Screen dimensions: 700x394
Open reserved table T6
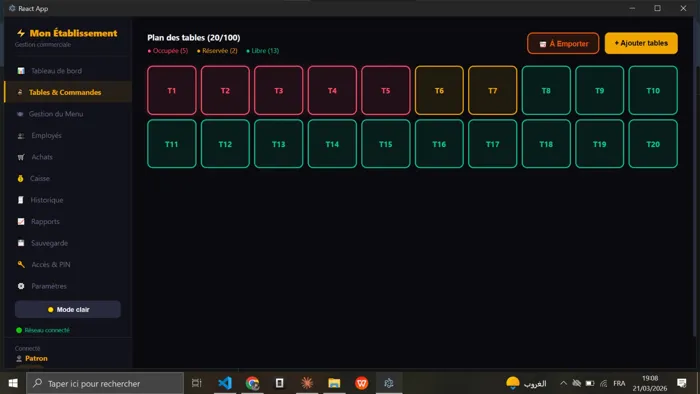[439, 91]
